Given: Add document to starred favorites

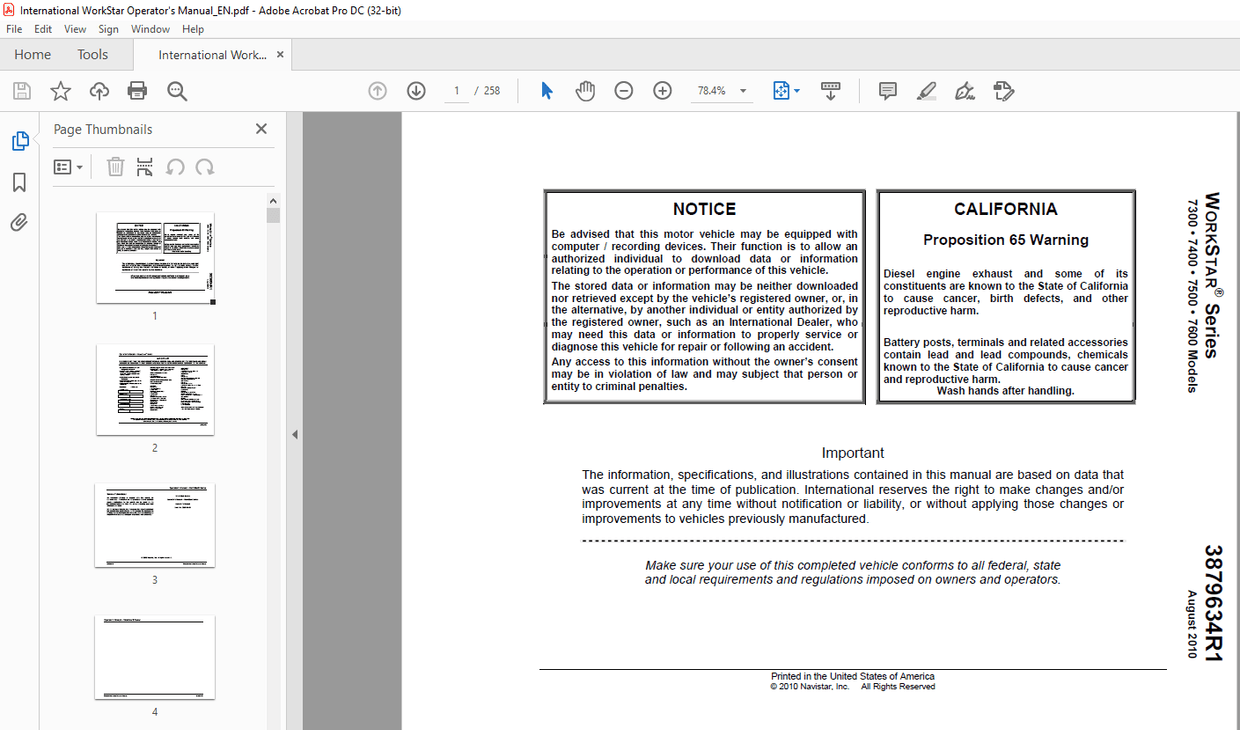Looking at the screenshot, I should tap(61, 91).
